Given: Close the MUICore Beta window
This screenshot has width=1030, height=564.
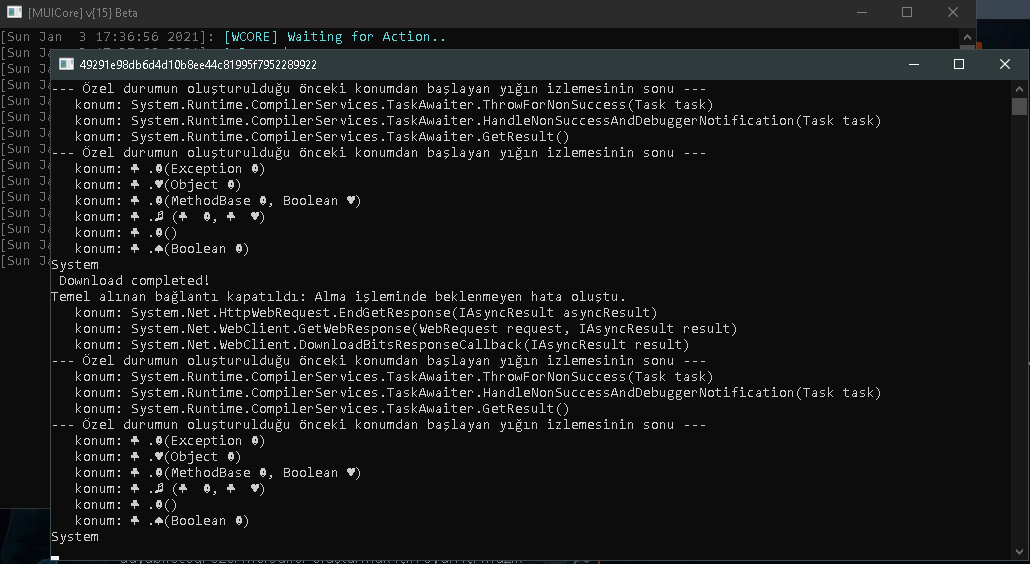Looking at the screenshot, I should pos(952,12).
